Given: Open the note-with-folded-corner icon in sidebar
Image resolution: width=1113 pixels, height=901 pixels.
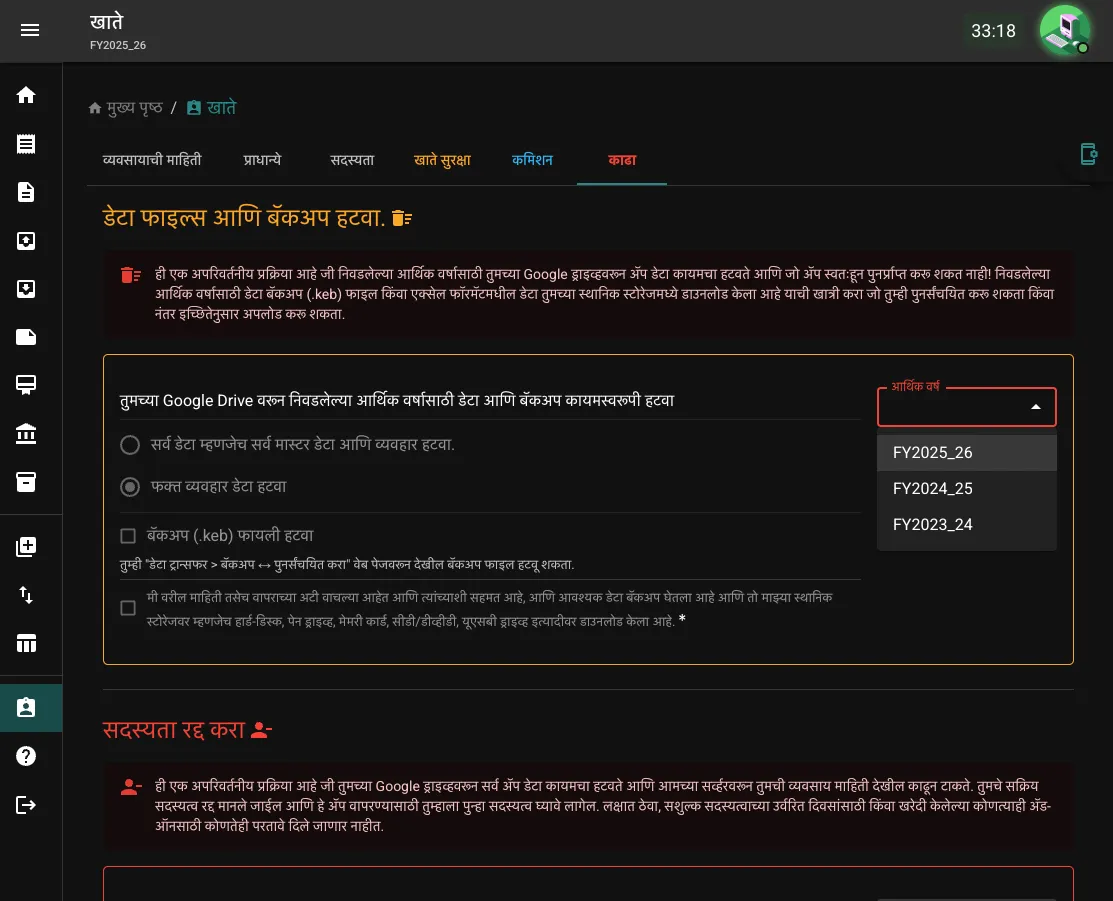Looking at the screenshot, I should coord(26,337).
